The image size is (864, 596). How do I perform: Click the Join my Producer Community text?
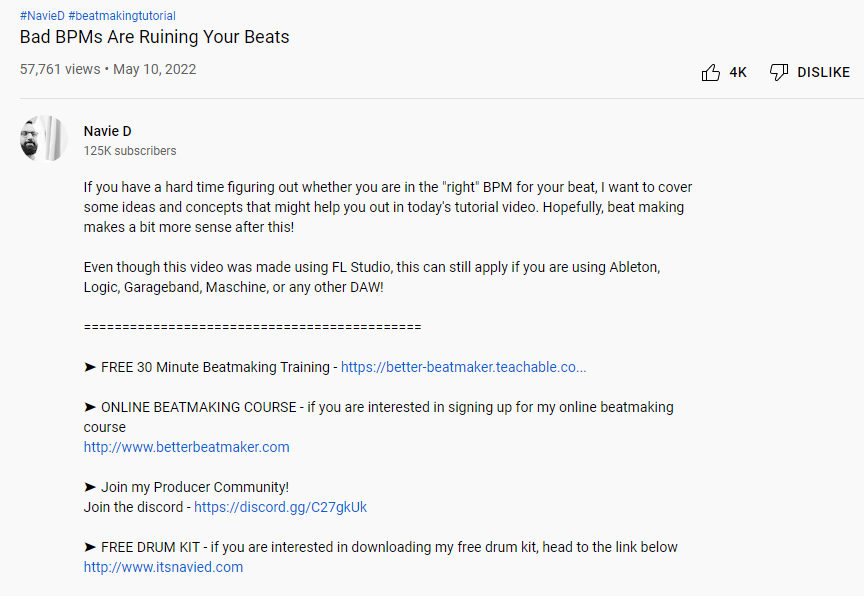point(195,487)
